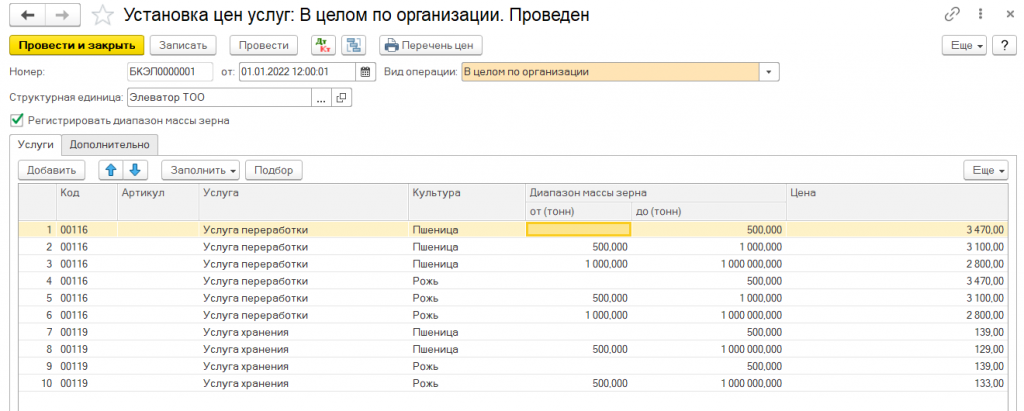The width and height of the screenshot is (1024, 411).
Task: Switch to the Дополнительно tab
Action: coord(109,145)
